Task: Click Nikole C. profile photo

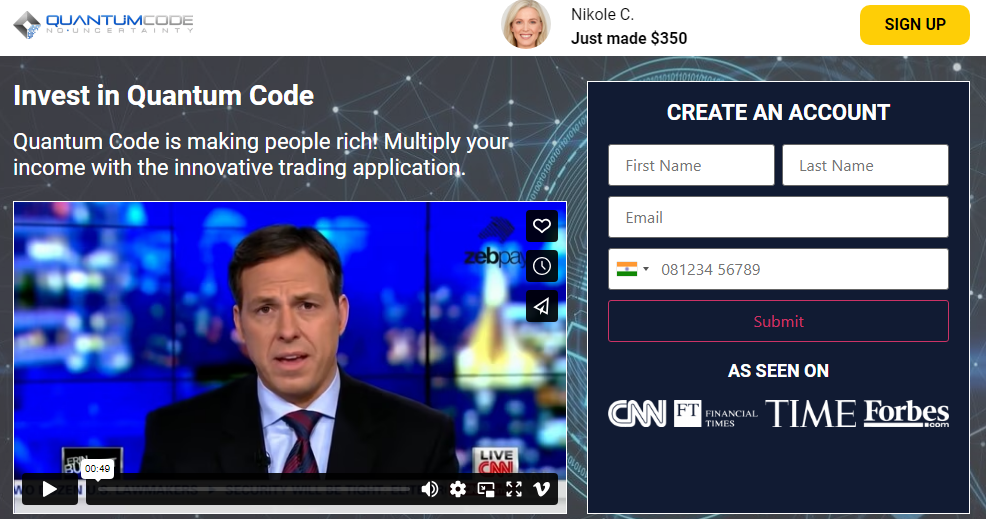Action: (526, 25)
